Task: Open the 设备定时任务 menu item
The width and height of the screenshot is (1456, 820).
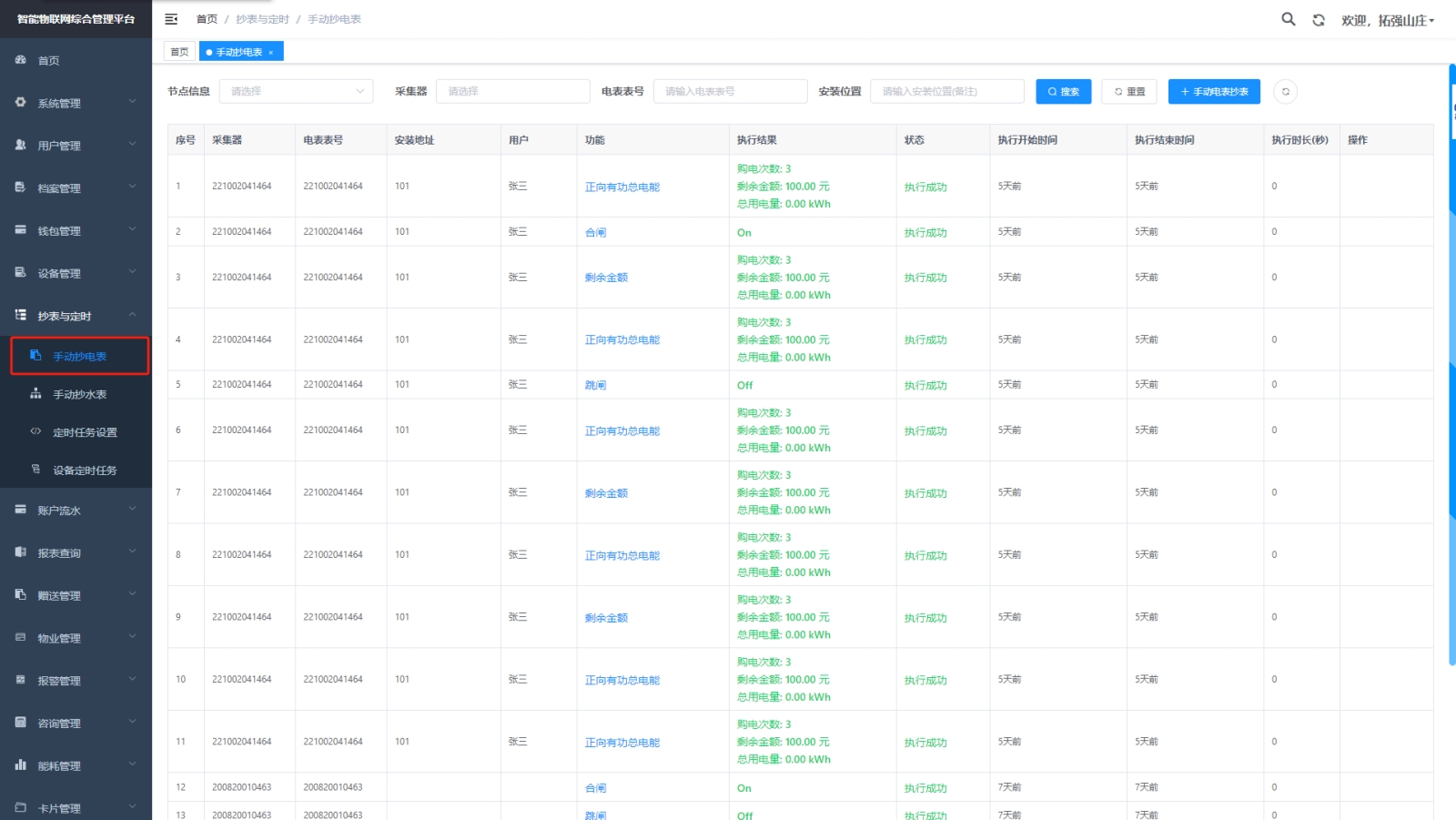Action: (85, 471)
